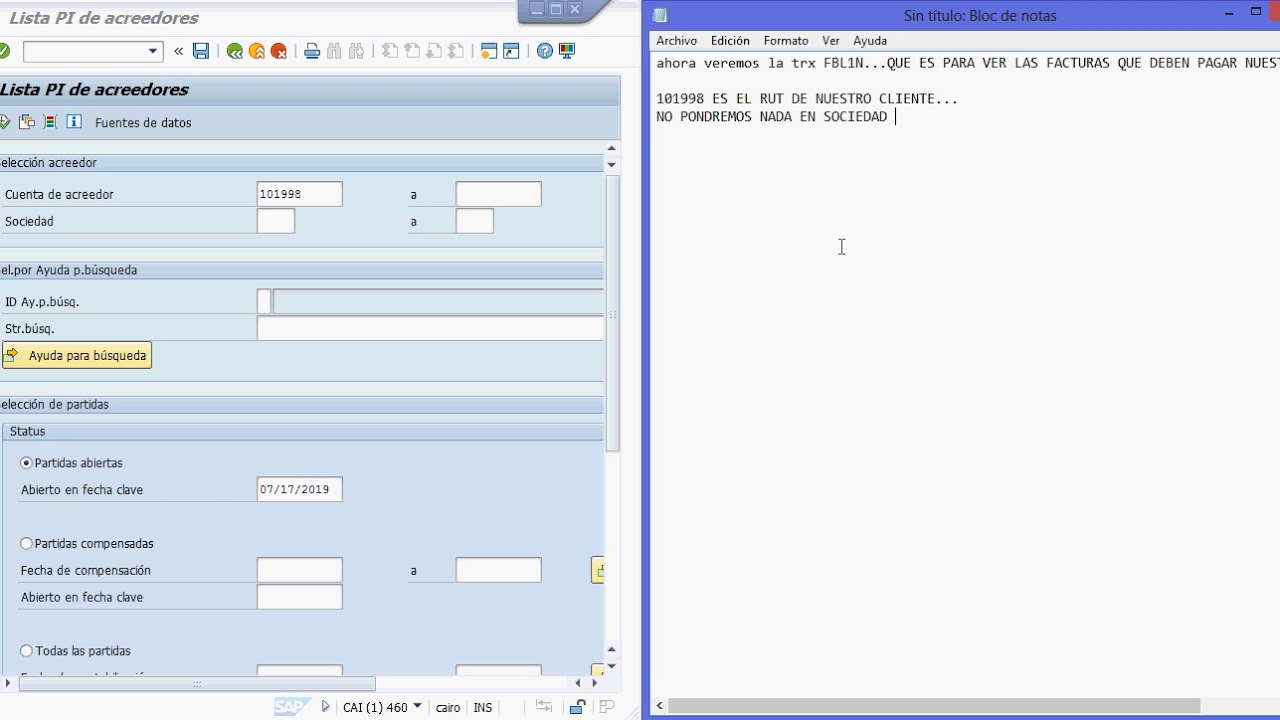
Task: Click the green Back icon
Action: coord(235,51)
